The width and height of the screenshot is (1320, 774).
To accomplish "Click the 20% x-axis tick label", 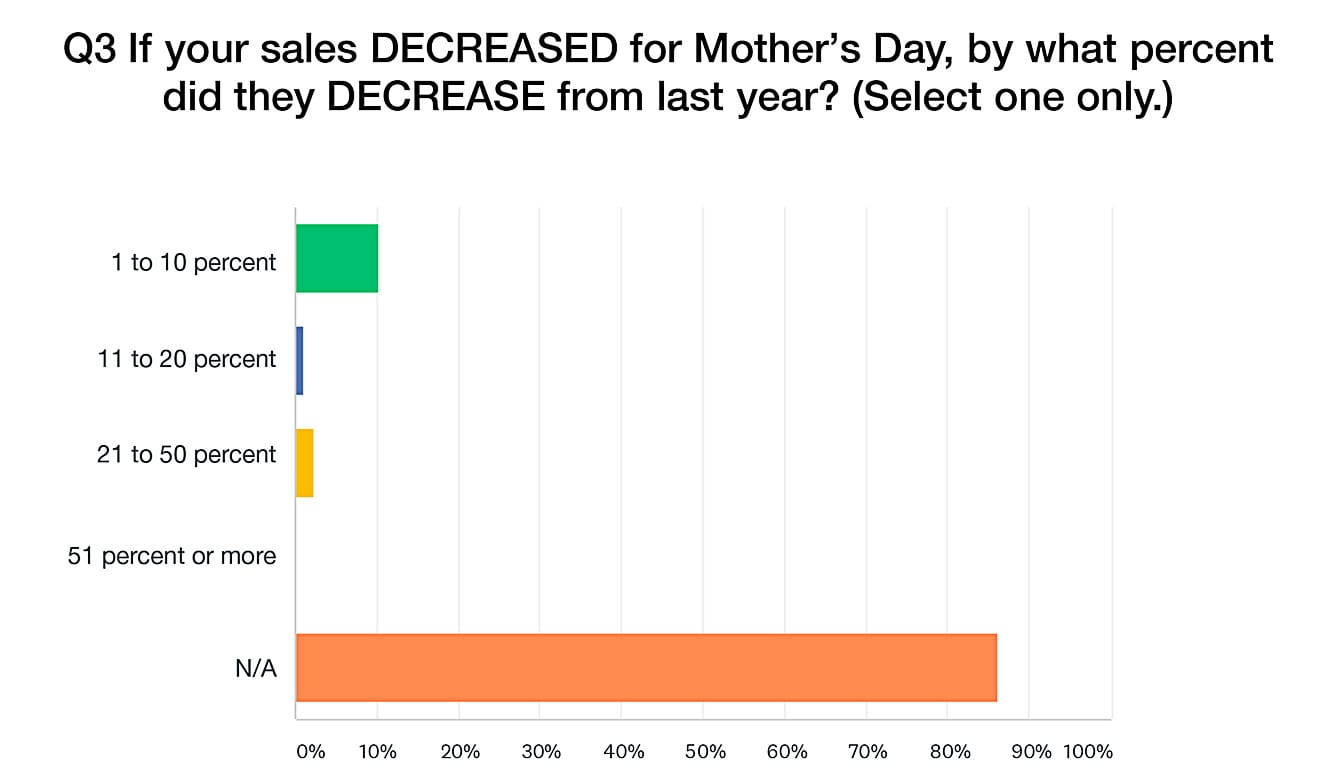I will point(460,752).
